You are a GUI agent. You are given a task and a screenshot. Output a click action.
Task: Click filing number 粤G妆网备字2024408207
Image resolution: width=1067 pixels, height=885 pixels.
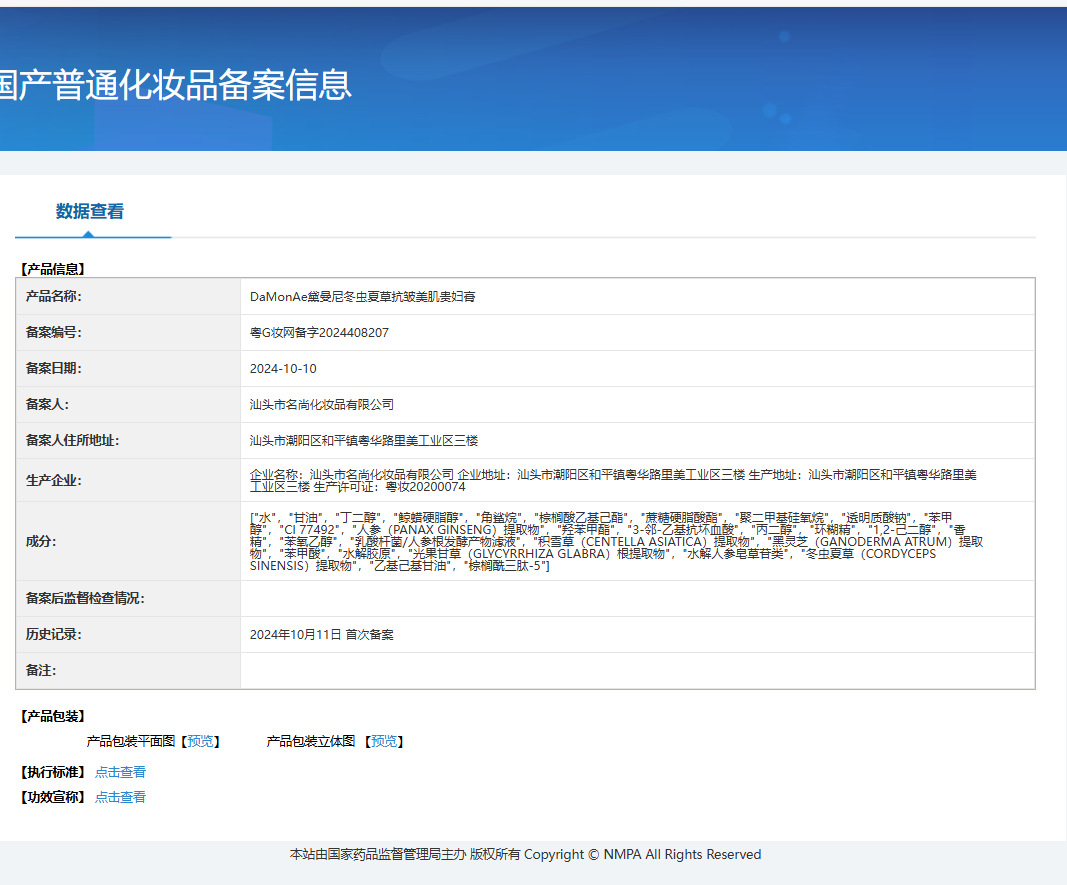(319, 333)
